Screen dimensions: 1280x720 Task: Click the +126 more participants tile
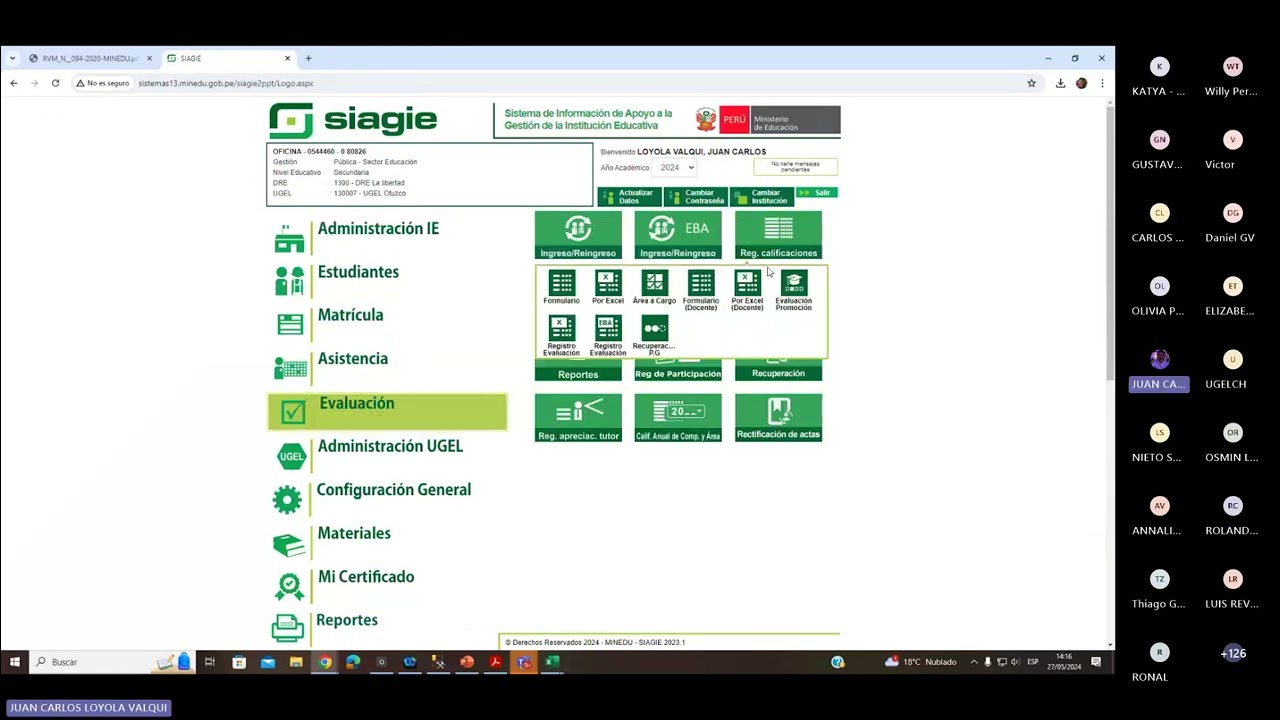[x=1233, y=653]
